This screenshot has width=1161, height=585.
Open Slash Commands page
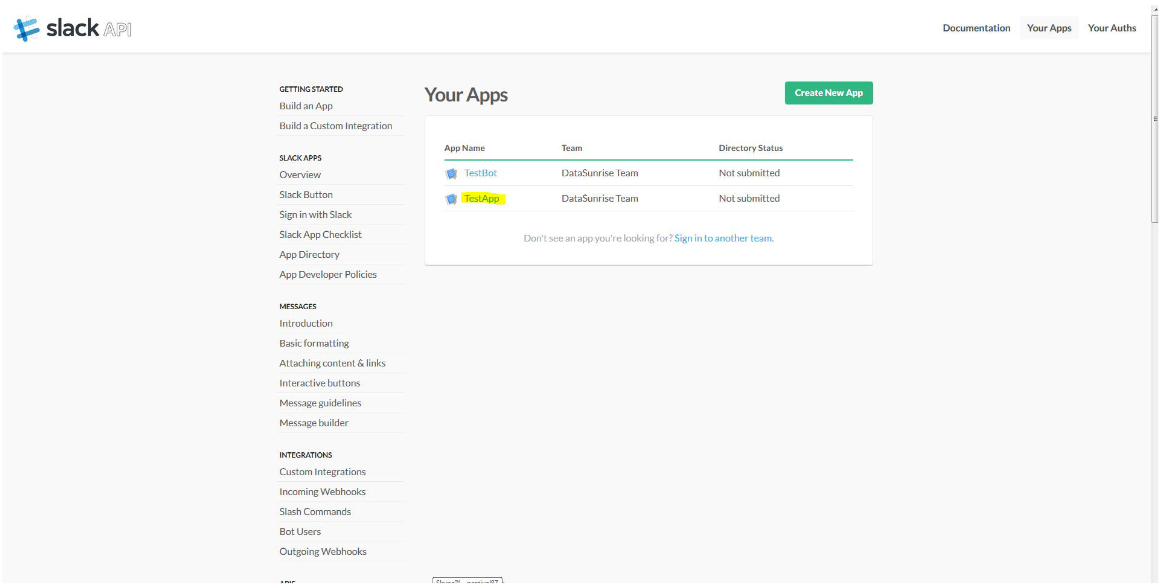tap(315, 512)
